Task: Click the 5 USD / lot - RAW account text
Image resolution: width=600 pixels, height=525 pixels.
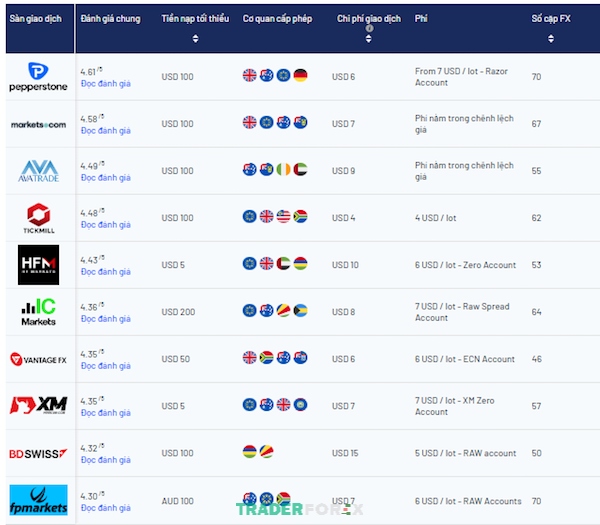Action: point(465,453)
